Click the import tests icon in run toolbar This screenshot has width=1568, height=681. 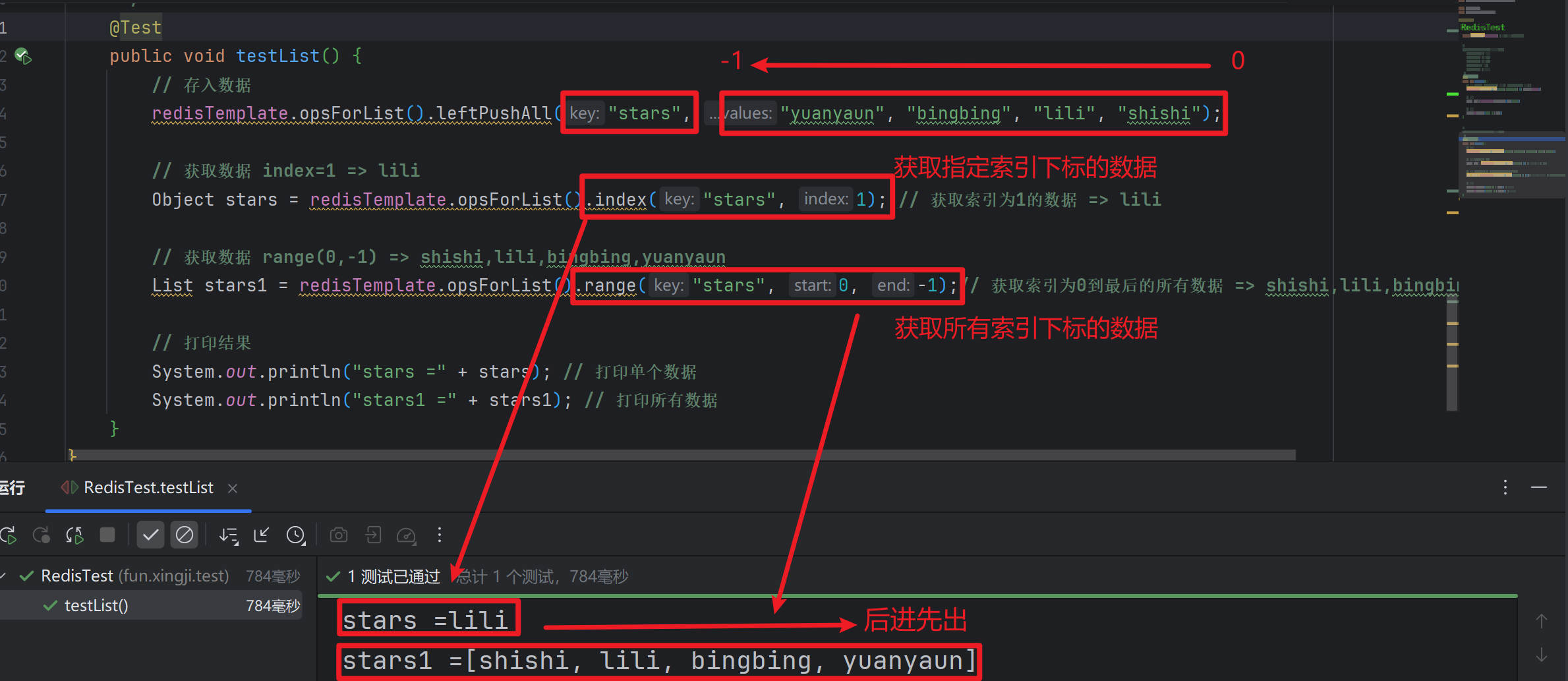pyautogui.click(x=262, y=535)
